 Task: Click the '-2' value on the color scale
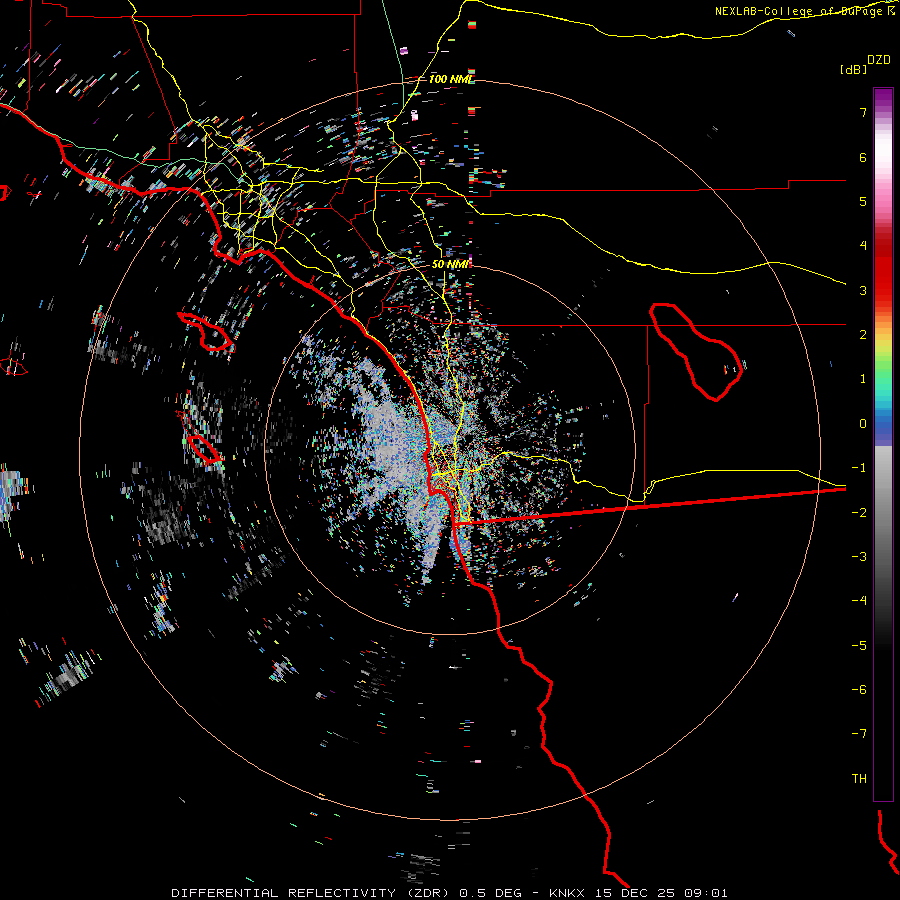(859, 512)
